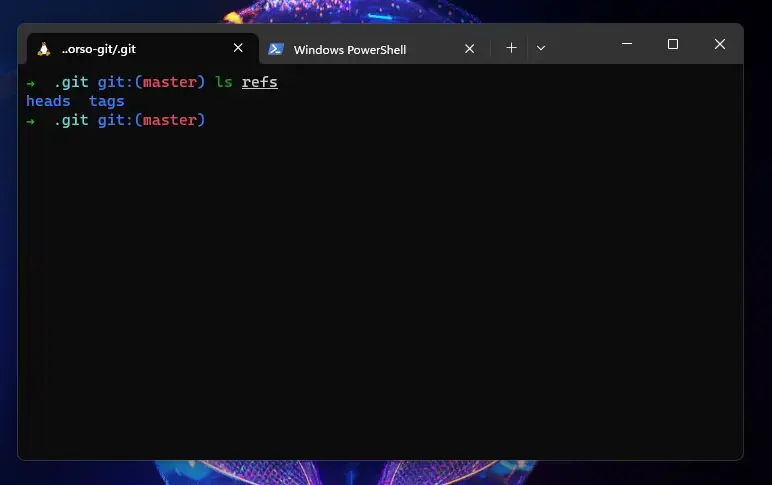
Task: Open a new terminal tab
Action: pyautogui.click(x=512, y=48)
